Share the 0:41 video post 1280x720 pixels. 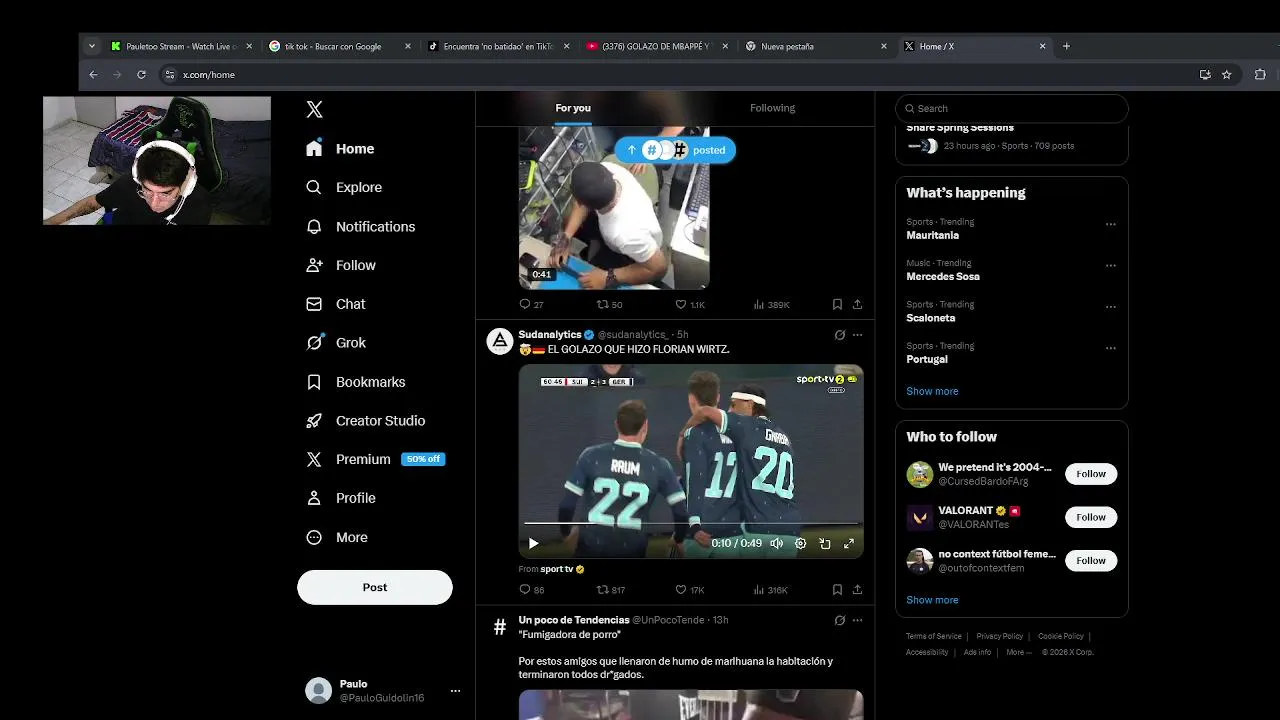point(857,304)
